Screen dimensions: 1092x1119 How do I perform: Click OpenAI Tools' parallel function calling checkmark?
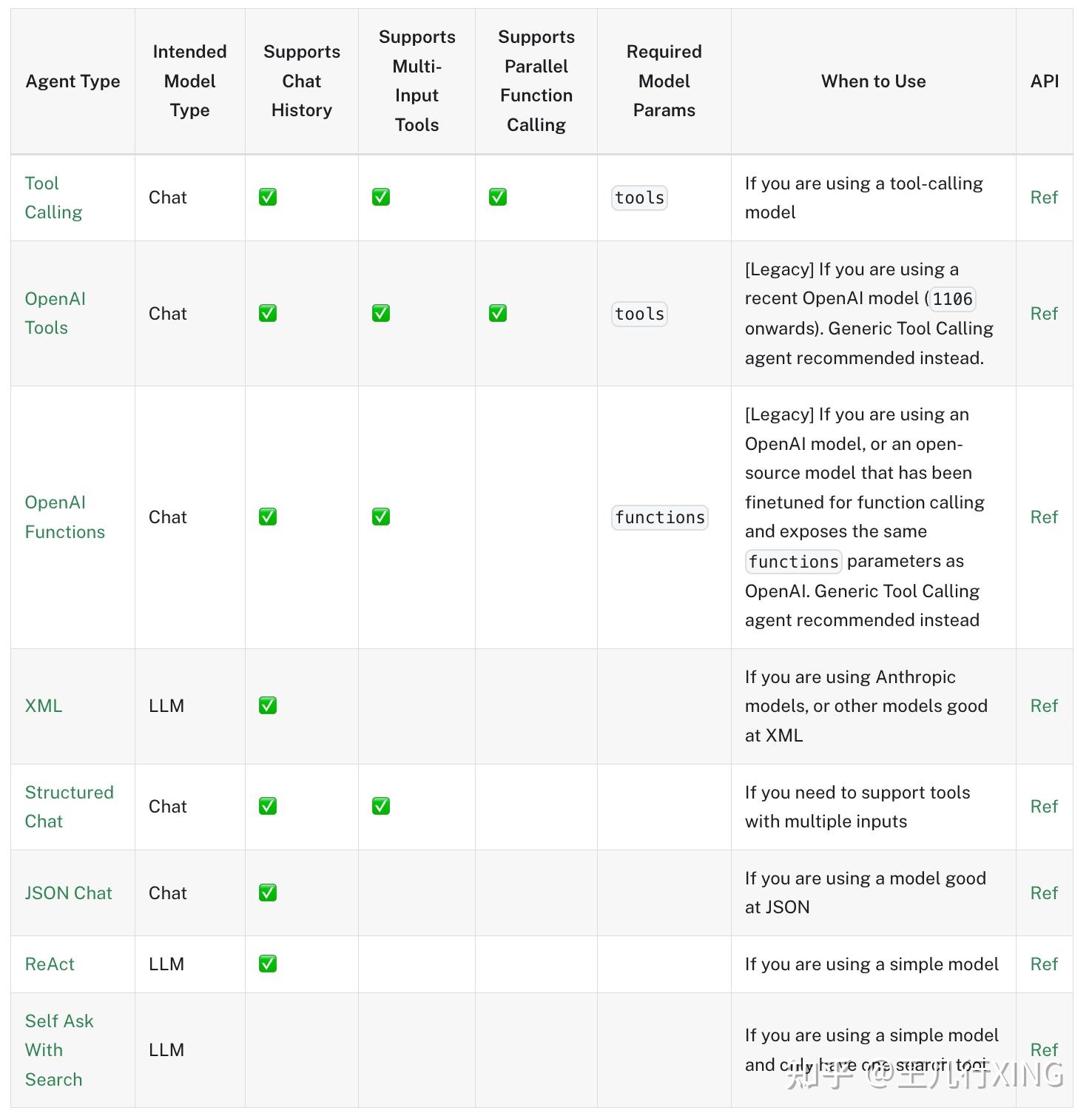[x=498, y=313]
